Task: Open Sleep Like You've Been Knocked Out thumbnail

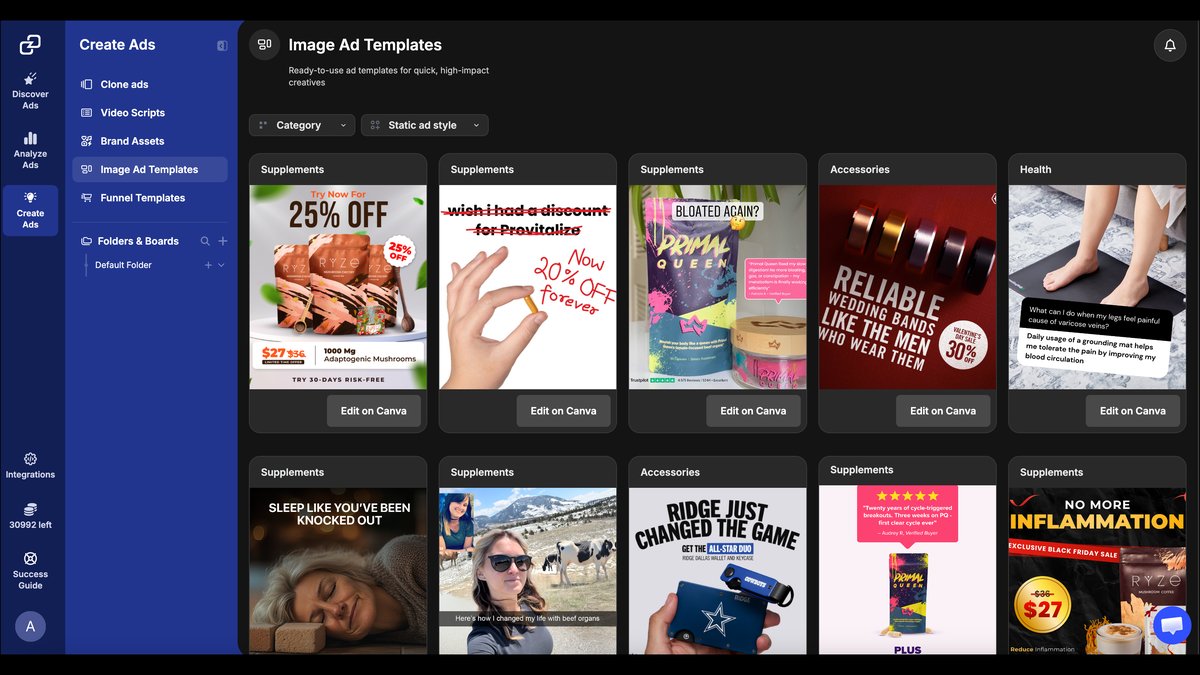Action: (338, 571)
